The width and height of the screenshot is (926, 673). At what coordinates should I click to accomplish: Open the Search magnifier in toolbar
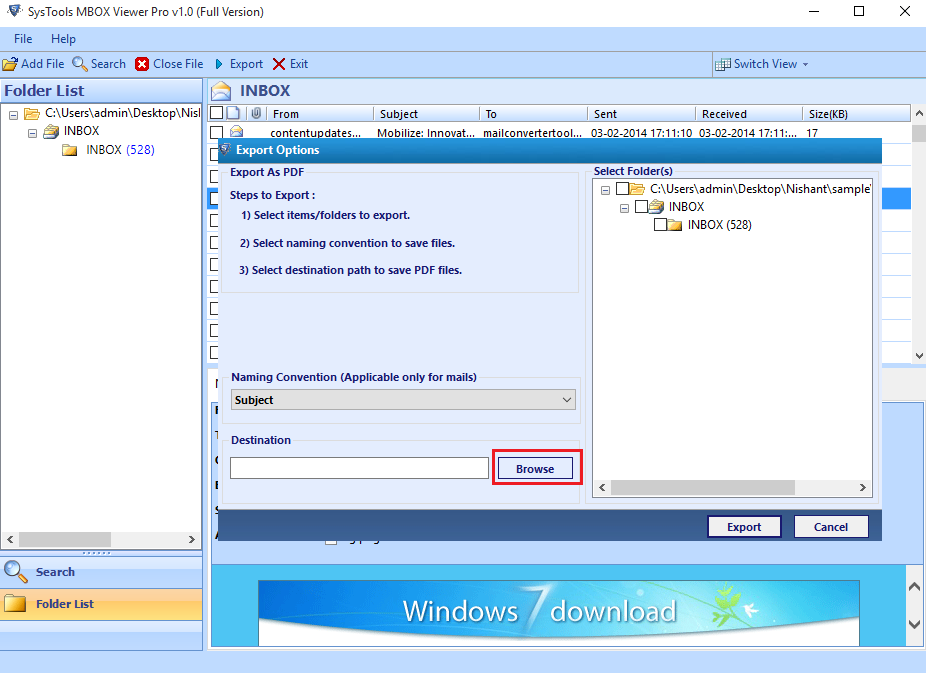pyautogui.click(x=80, y=64)
